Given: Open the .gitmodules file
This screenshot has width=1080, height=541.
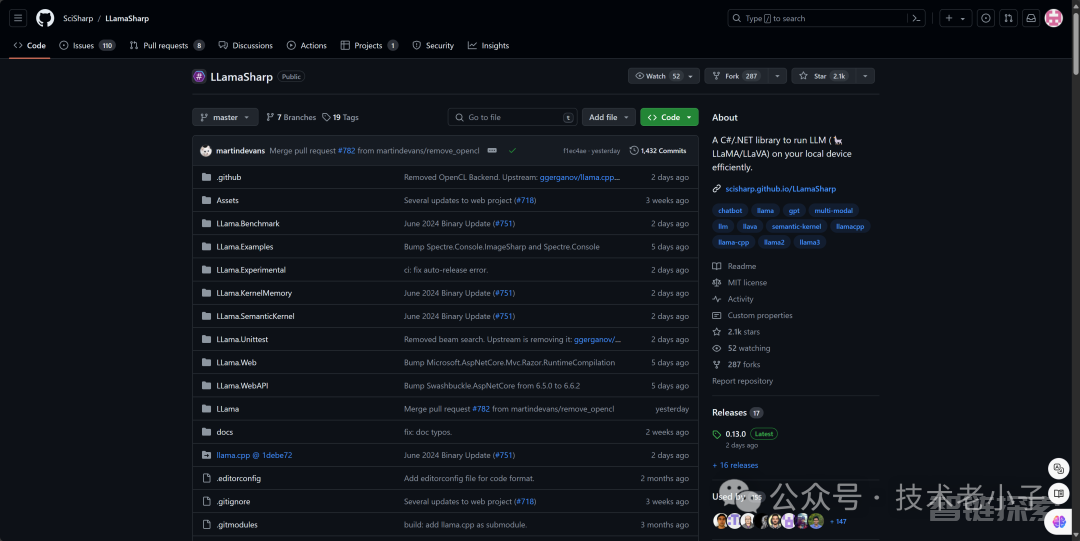Looking at the screenshot, I should [x=237, y=524].
